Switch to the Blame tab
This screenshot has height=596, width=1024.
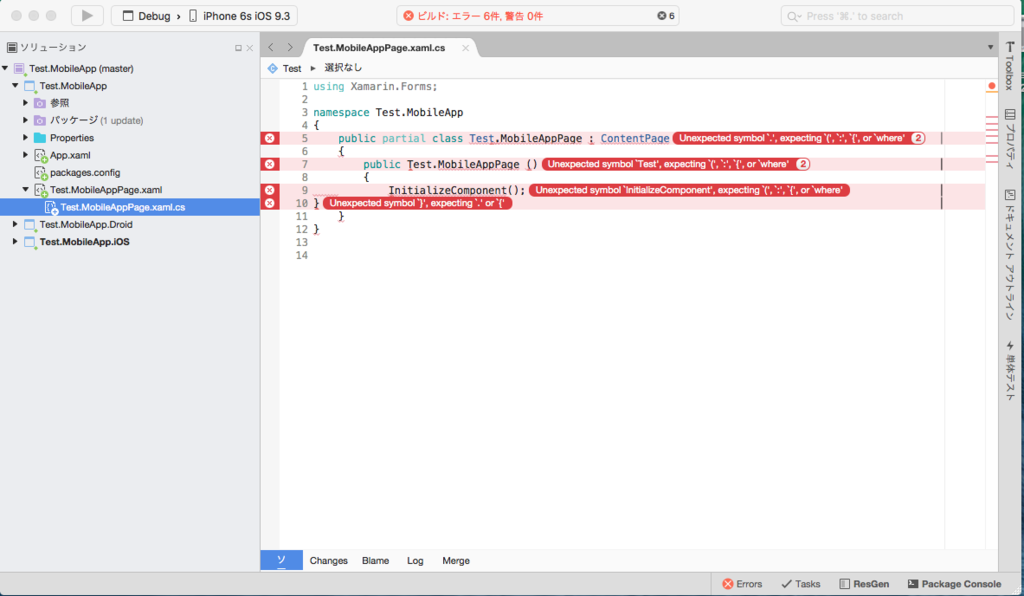pyautogui.click(x=376, y=560)
